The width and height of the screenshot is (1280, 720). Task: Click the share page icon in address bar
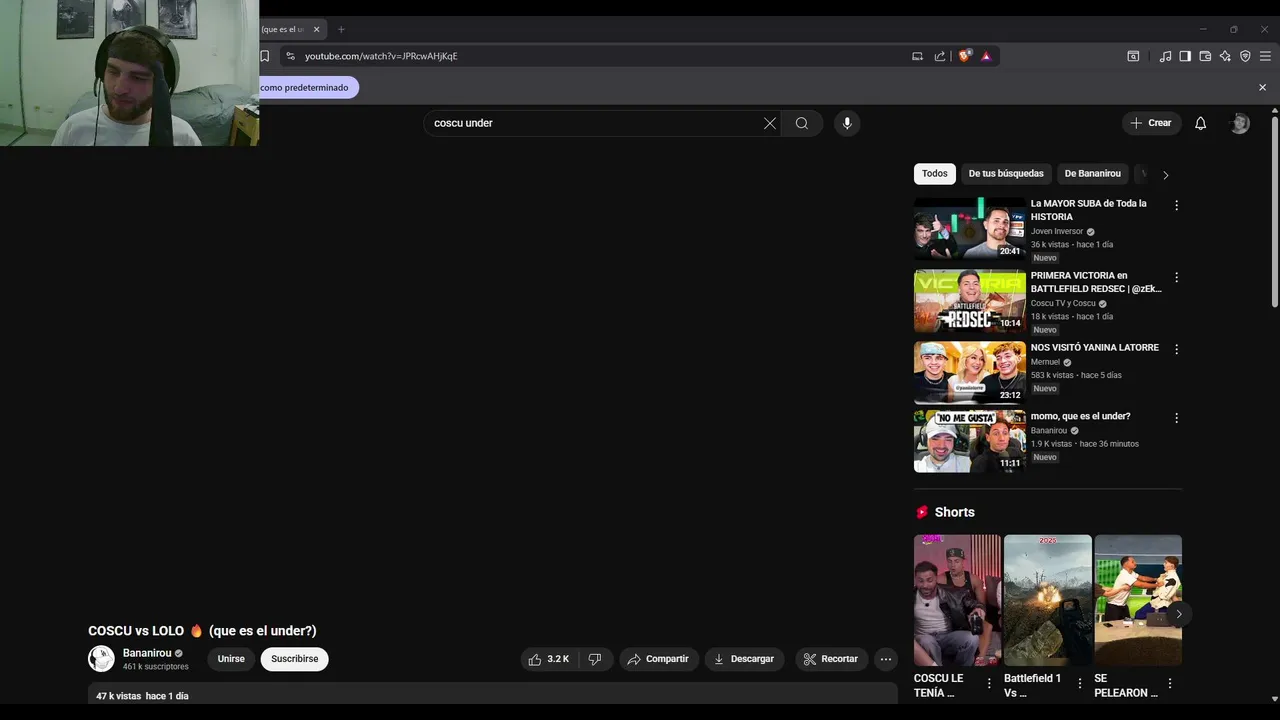tap(940, 56)
